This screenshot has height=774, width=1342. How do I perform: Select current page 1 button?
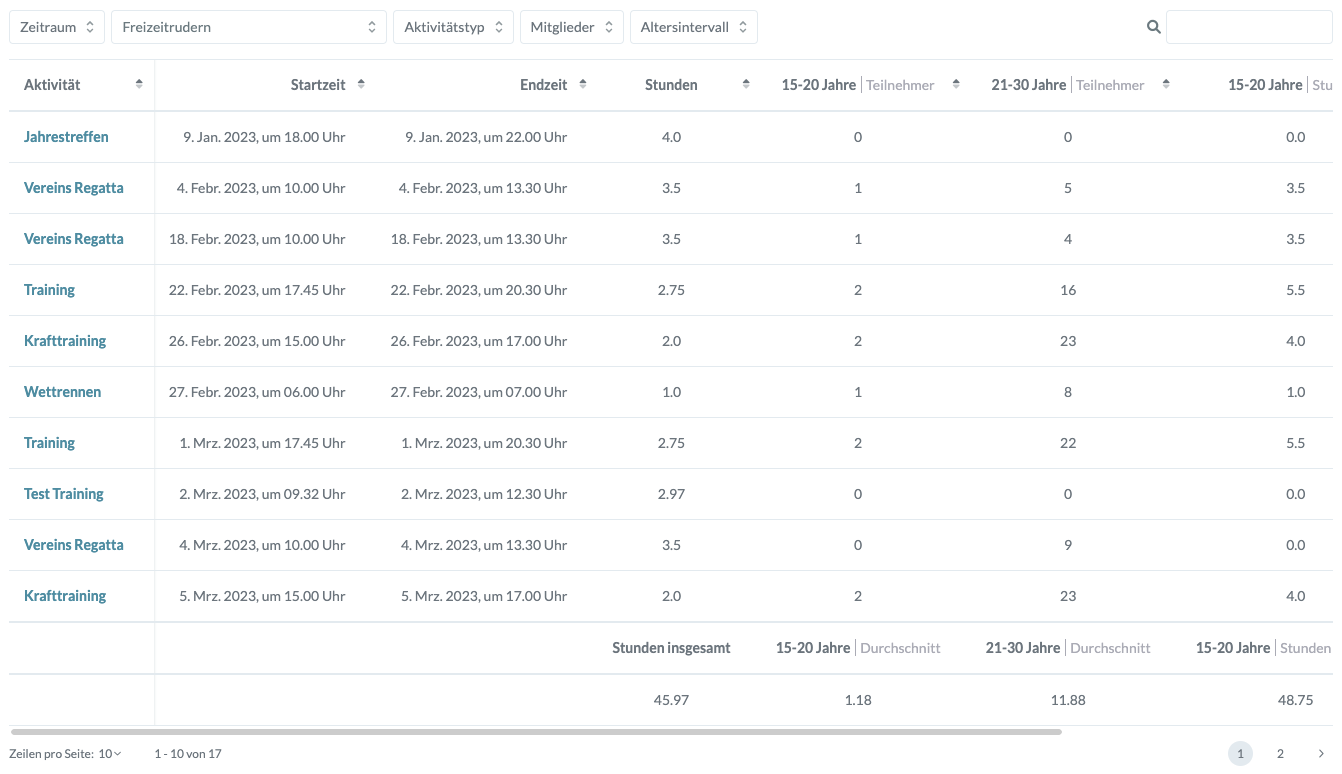pos(1240,754)
